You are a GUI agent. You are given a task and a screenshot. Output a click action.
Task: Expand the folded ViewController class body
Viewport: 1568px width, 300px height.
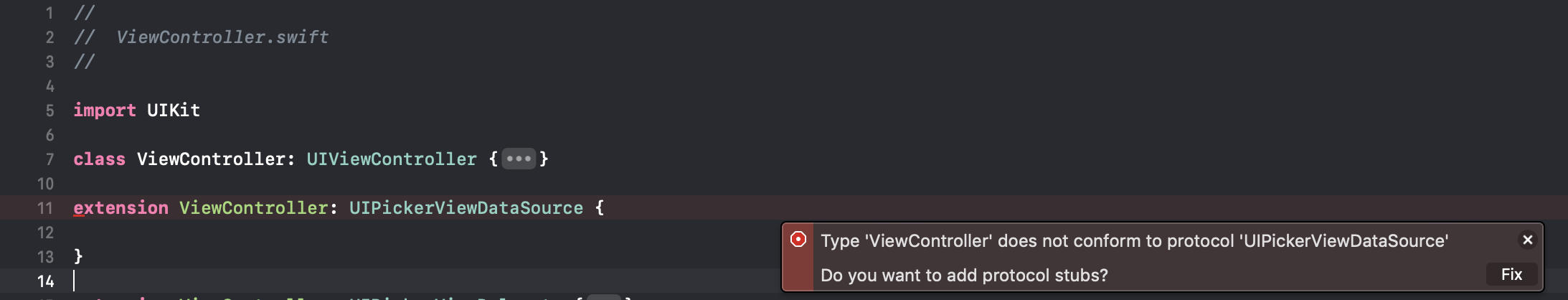point(519,159)
